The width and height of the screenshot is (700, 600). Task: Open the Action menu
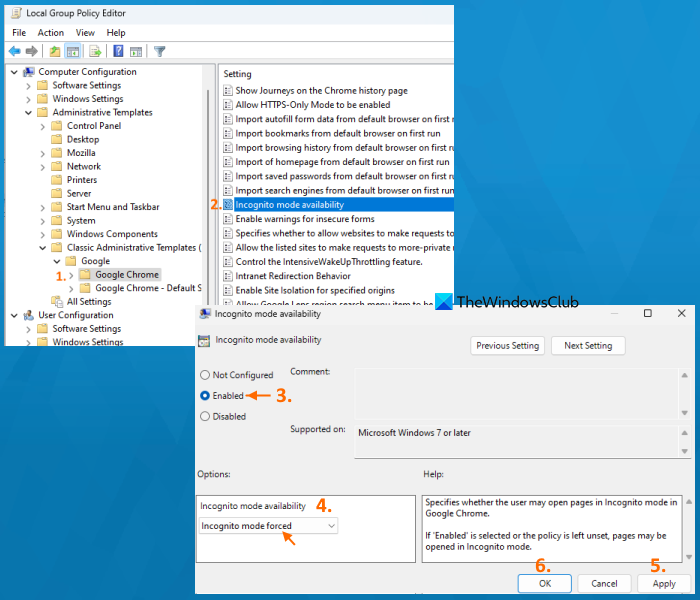pyautogui.click(x=50, y=33)
